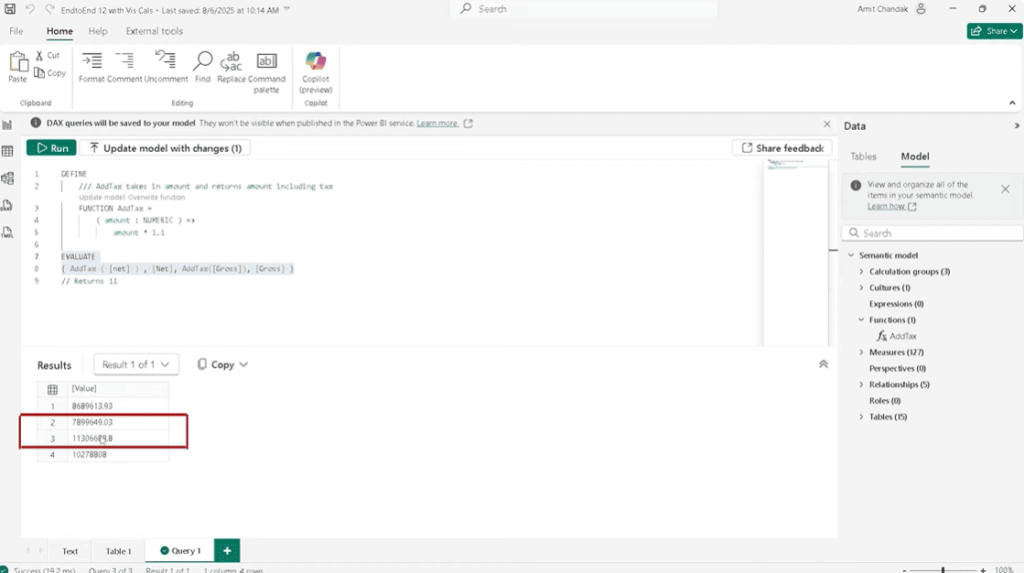Collapse the ribbon with chevron
Viewport: 1024px width, 573px height.
pyautogui.click(x=1012, y=103)
